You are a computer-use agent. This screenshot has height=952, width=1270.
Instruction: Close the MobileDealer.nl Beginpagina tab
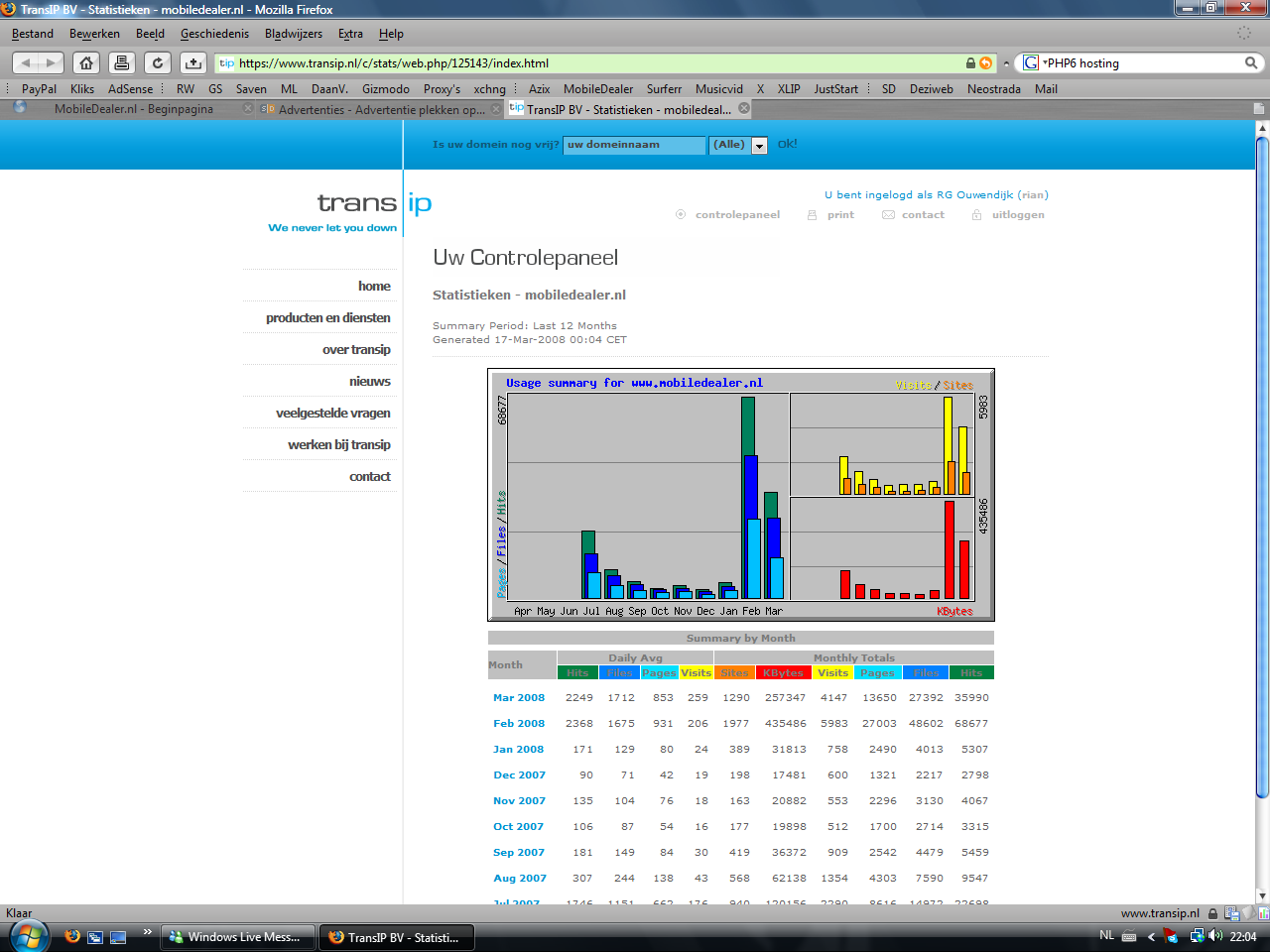click(x=248, y=109)
